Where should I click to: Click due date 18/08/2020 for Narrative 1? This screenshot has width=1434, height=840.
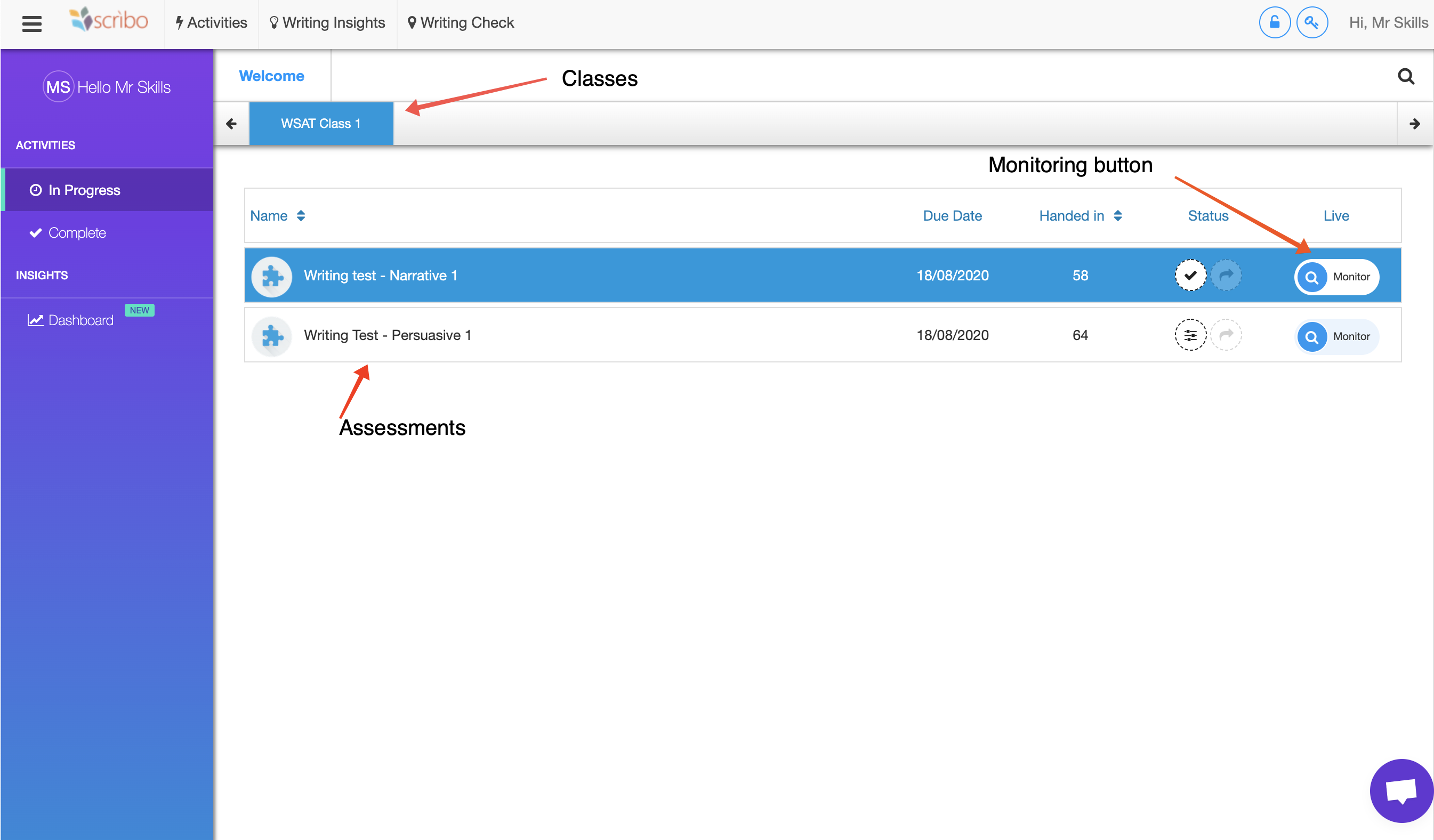[952, 276]
